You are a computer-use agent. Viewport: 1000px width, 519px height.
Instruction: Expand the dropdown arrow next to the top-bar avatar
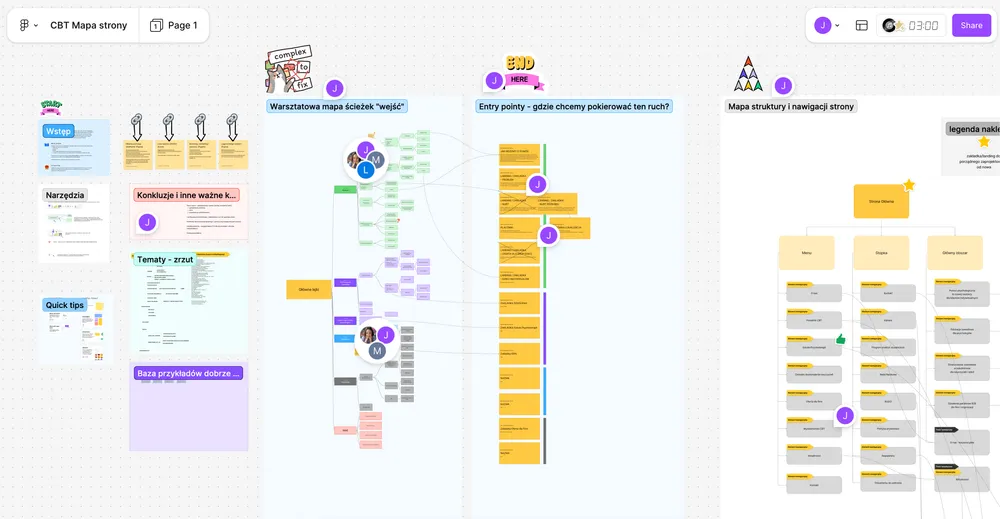(x=837, y=26)
